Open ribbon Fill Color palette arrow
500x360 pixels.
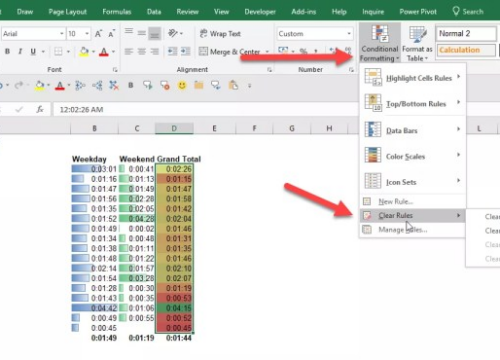tap(93, 52)
